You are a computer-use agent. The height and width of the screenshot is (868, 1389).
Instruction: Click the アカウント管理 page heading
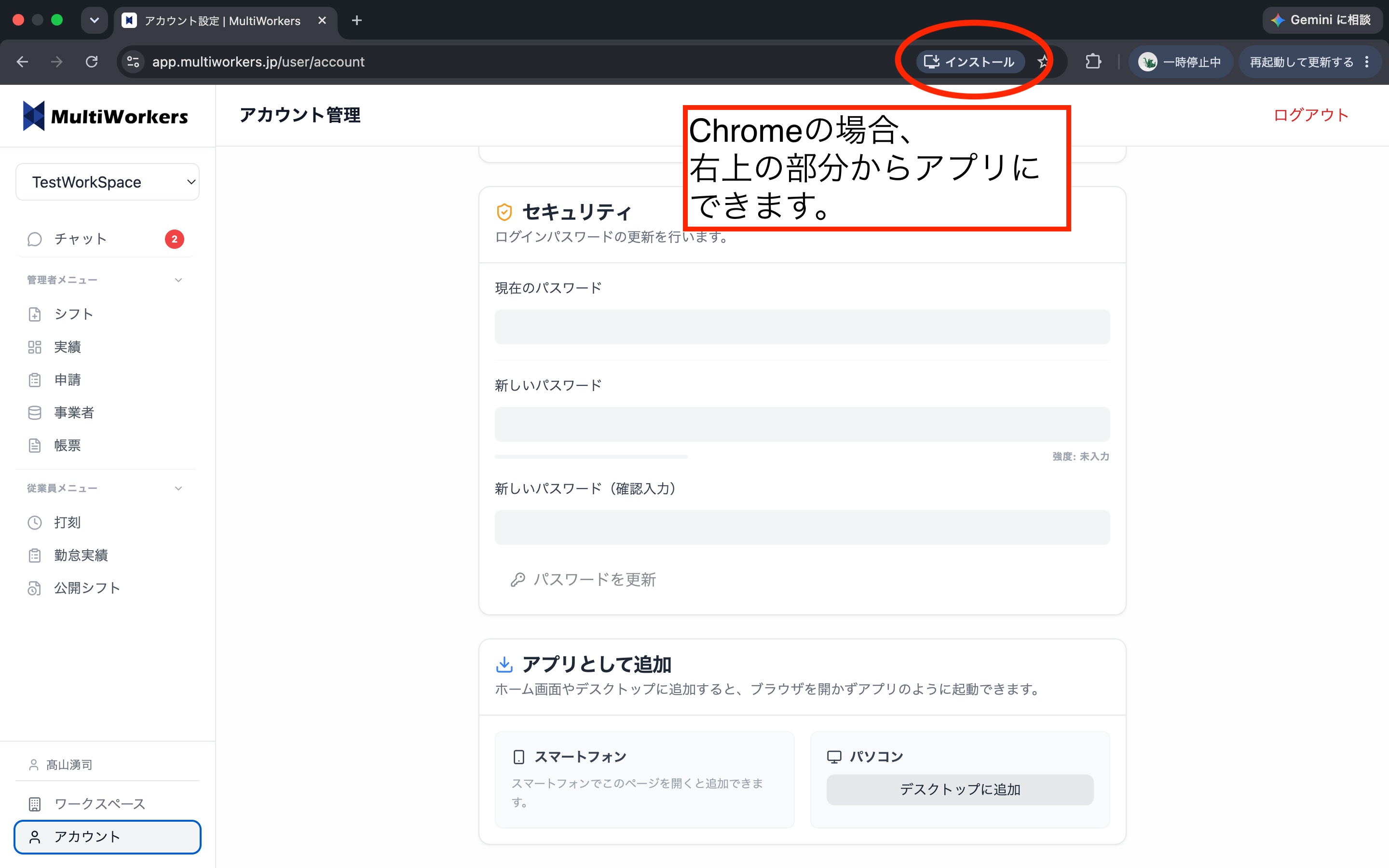point(300,115)
